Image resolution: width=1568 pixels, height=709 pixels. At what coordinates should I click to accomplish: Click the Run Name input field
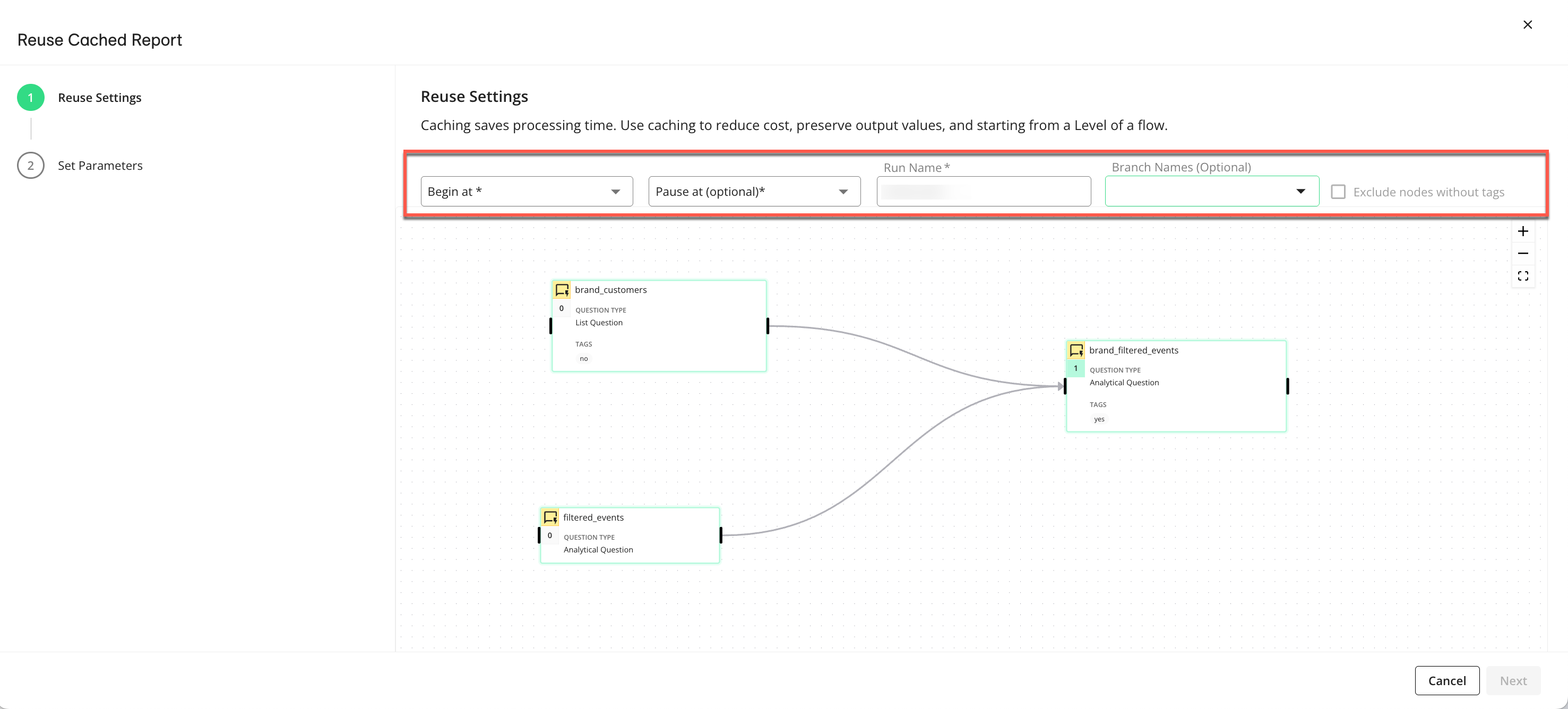983,192
